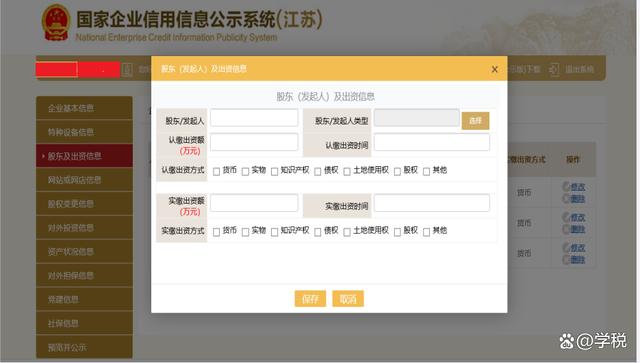Tick 其他 under 实缴出资方式
This screenshot has width=640, height=363.
click(426, 232)
